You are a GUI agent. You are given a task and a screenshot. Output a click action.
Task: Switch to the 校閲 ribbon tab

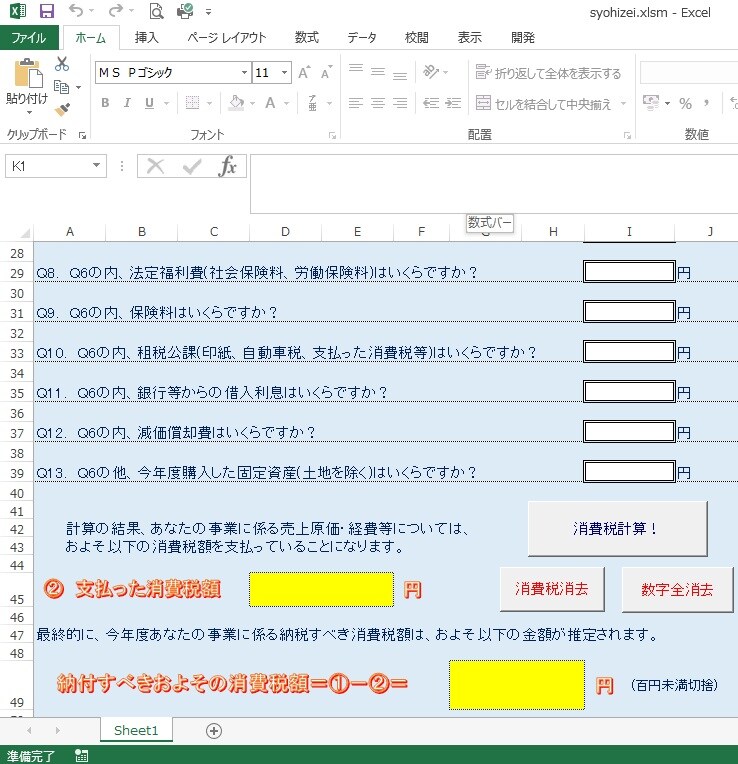(416, 38)
